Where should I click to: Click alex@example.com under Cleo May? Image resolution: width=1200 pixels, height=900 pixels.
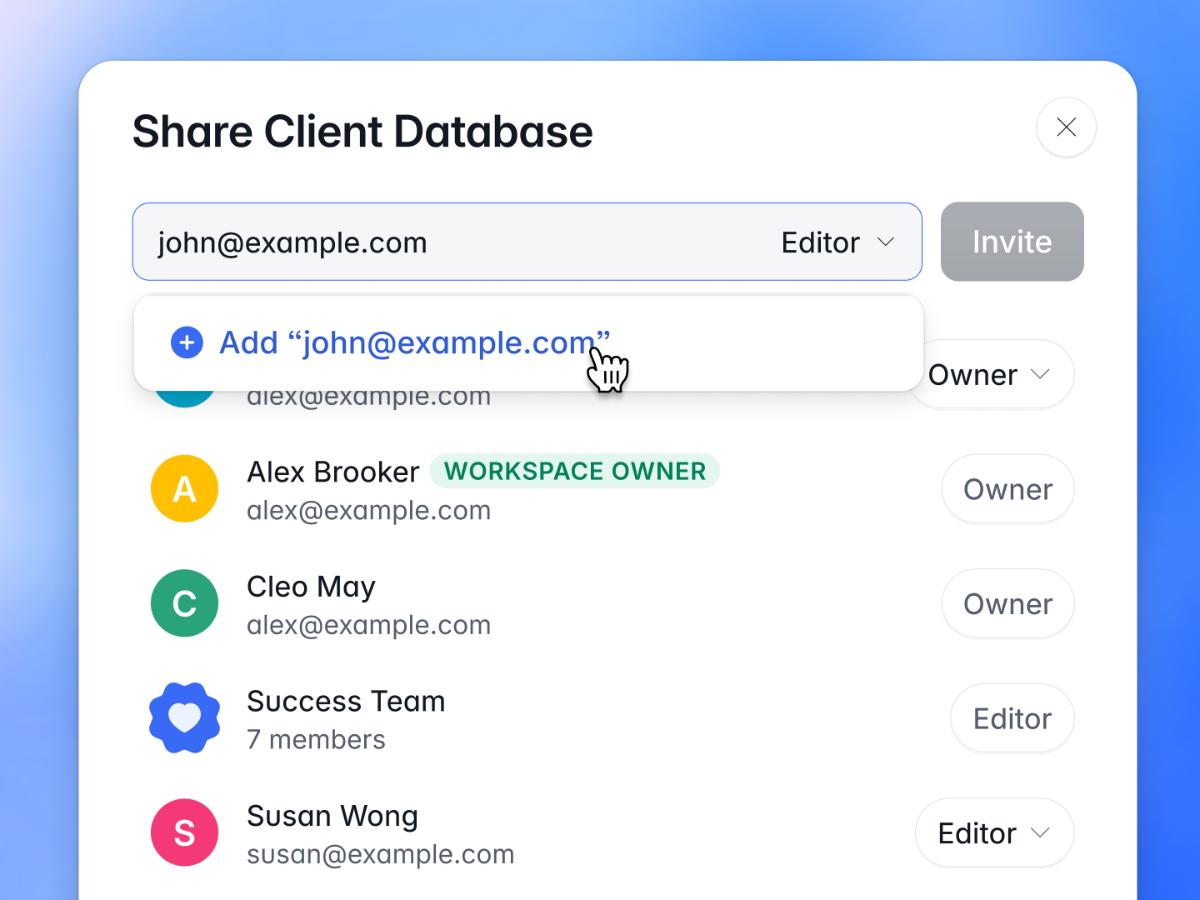369,625
